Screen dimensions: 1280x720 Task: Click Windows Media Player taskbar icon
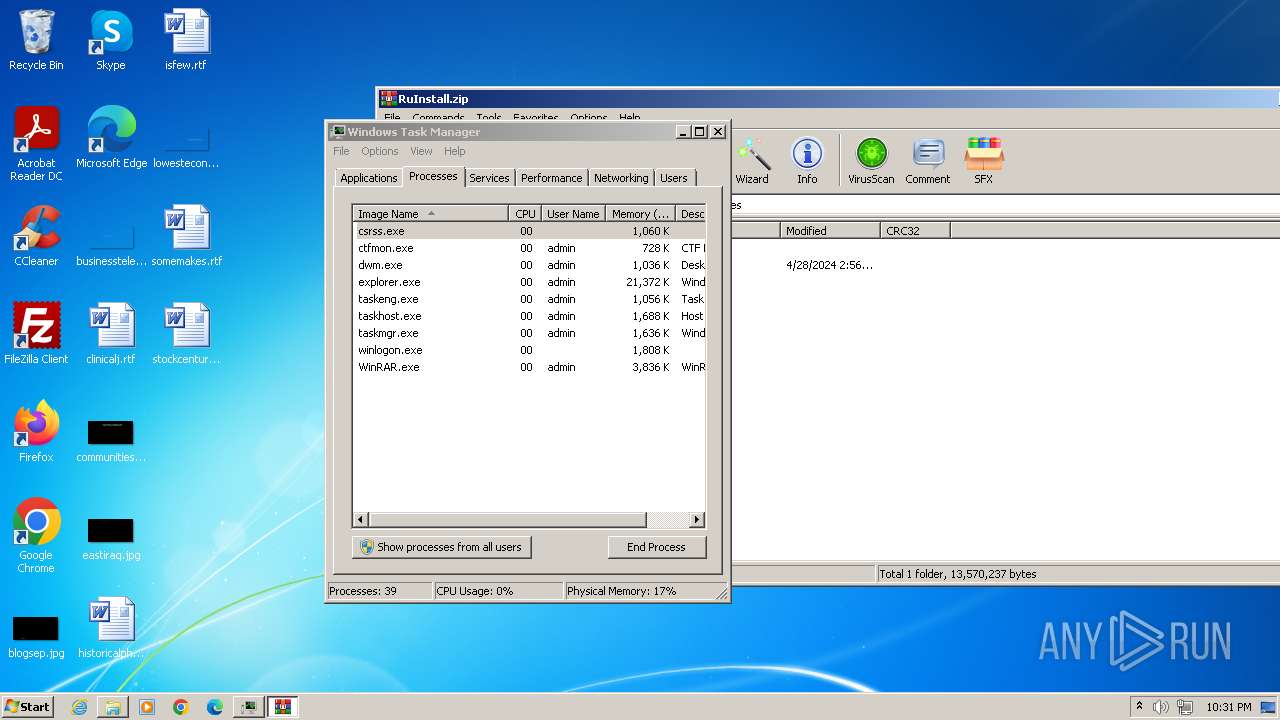pos(147,707)
